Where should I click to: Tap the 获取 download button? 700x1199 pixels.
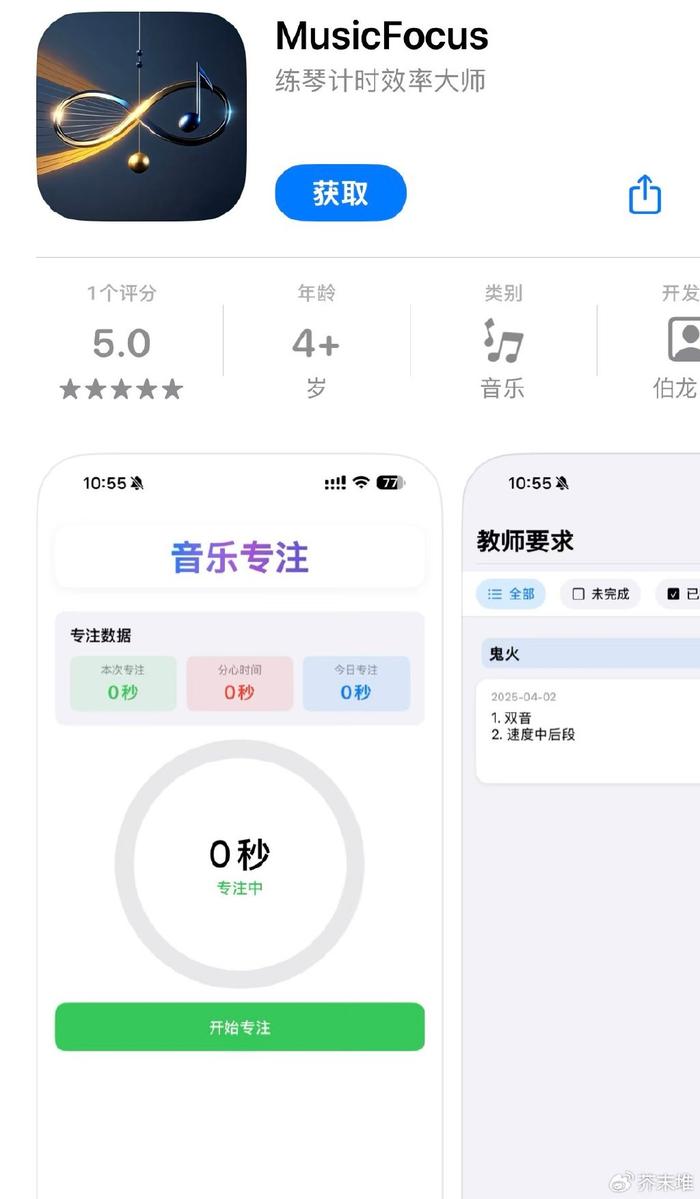[x=340, y=193]
